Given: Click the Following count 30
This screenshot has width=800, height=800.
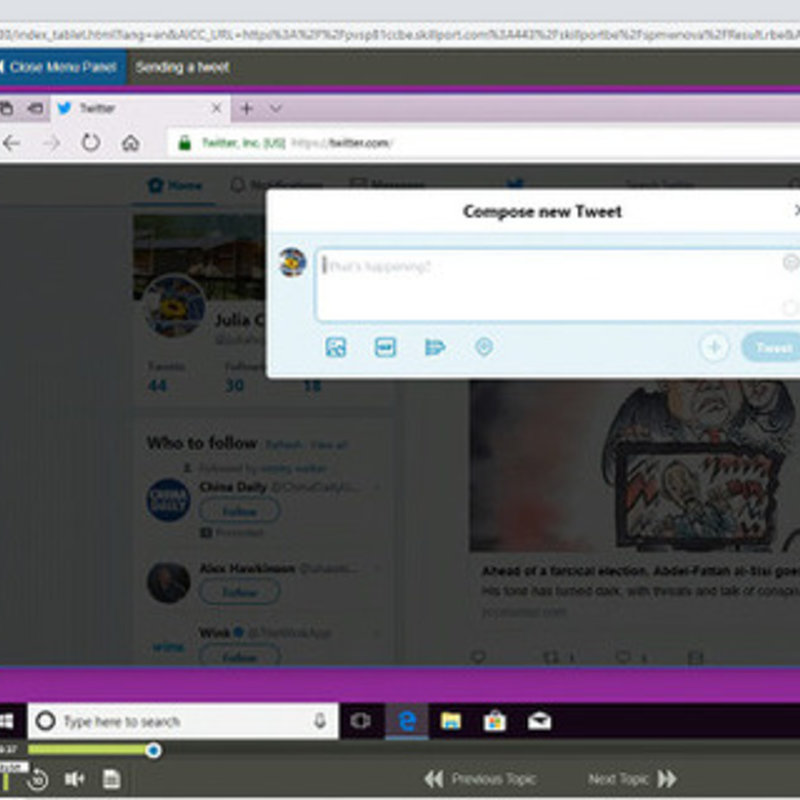Looking at the screenshot, I should pyautogui.click(x=235, y=385).
